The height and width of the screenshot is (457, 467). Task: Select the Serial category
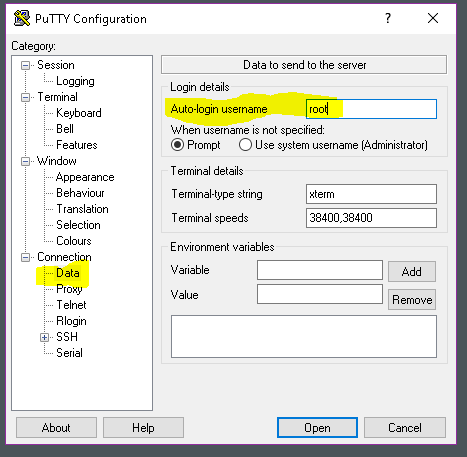tap(69, 353)
